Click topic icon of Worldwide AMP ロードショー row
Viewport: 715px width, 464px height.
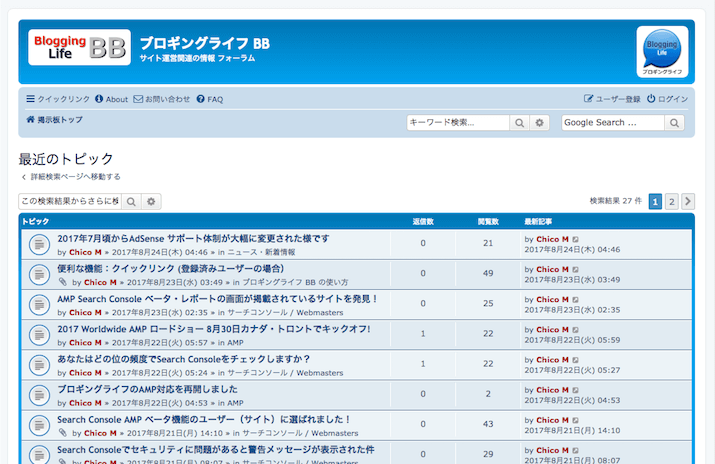click(x=39, y=335)
